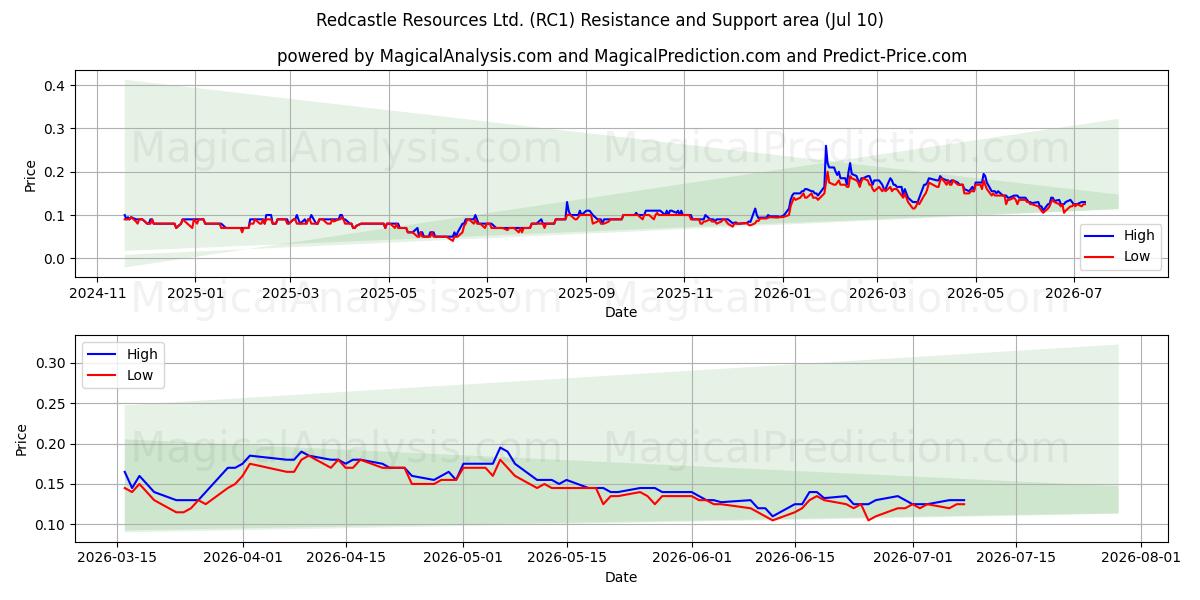The height and width of the screenshot is (600, 1200).
Task: Click the '2026-04-15' bottom axis label
Action: point(347,560)
